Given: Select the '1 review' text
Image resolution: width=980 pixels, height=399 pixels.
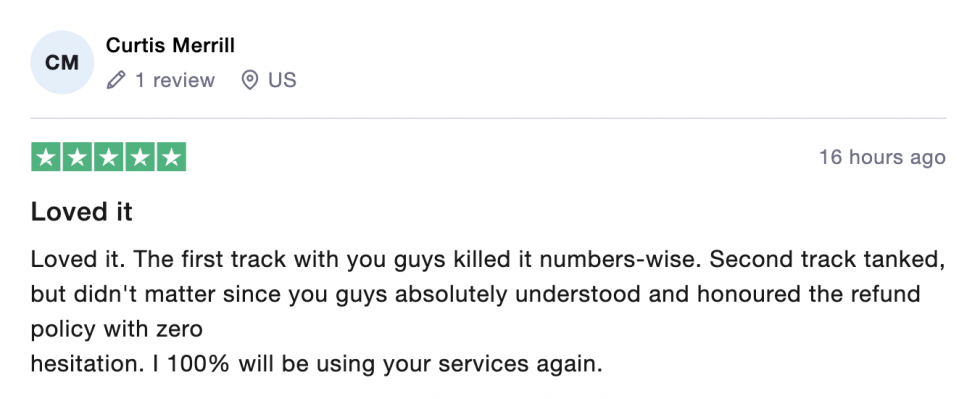Looking at the screenshot, I should [175, 80].
